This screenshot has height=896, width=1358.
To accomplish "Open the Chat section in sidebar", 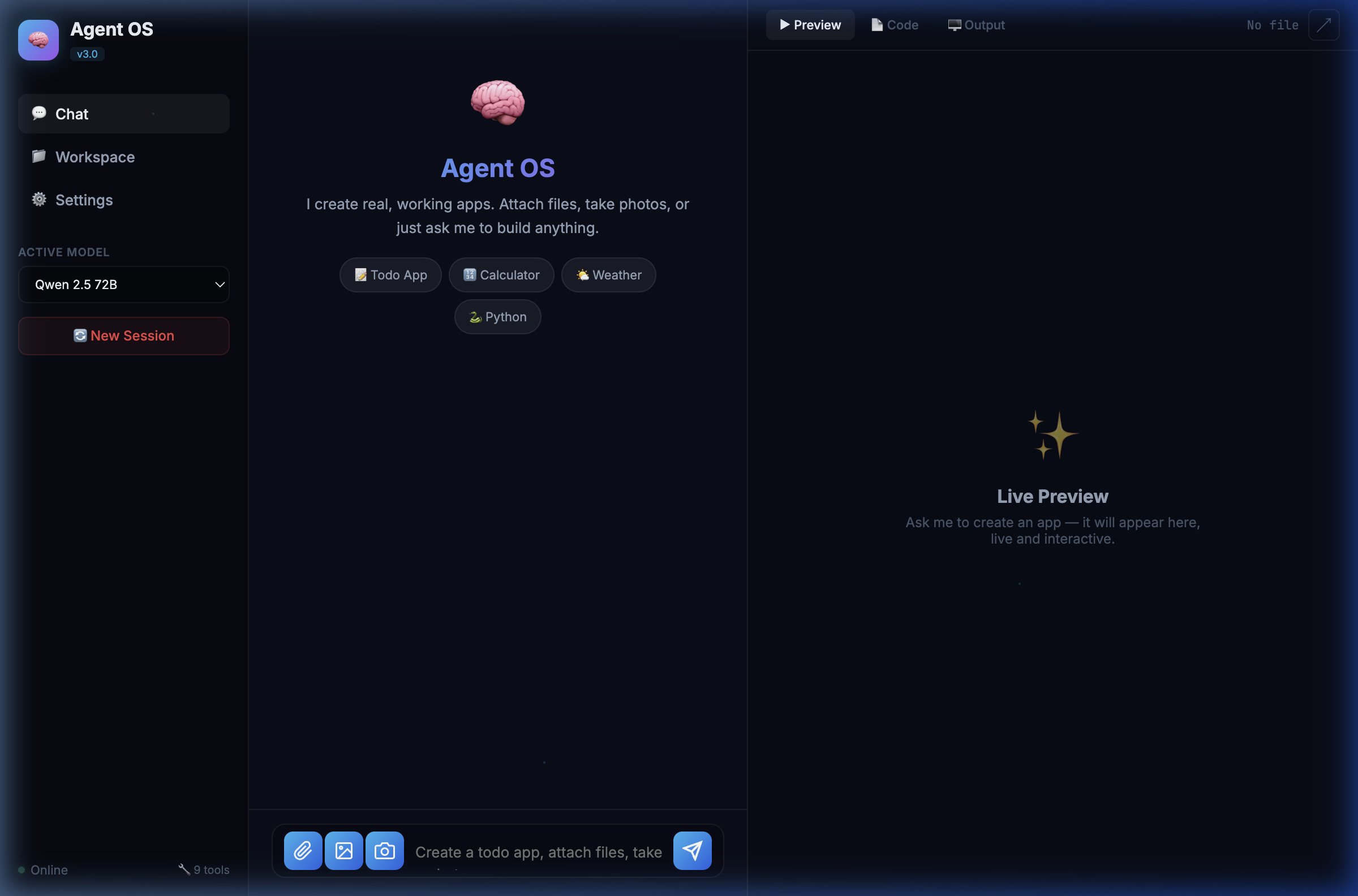I will point(124,114).
